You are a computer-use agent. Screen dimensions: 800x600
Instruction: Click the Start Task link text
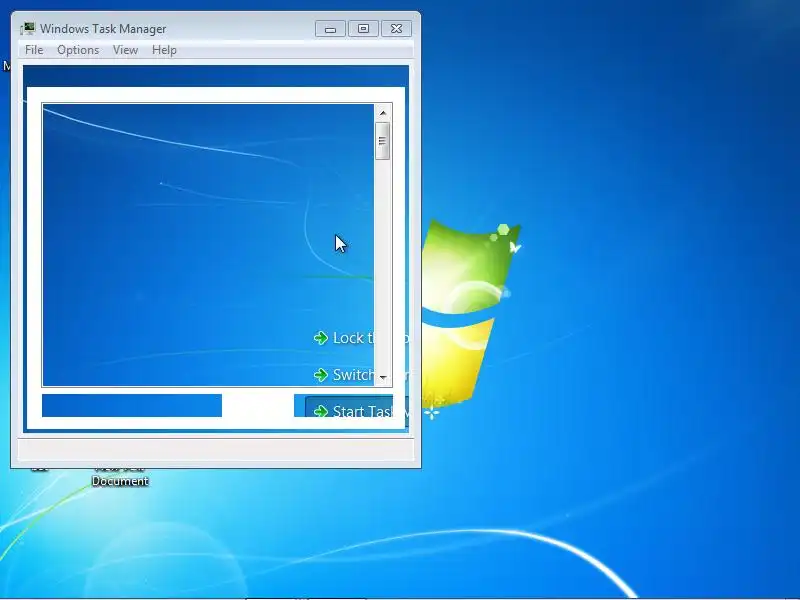(362, 411)
